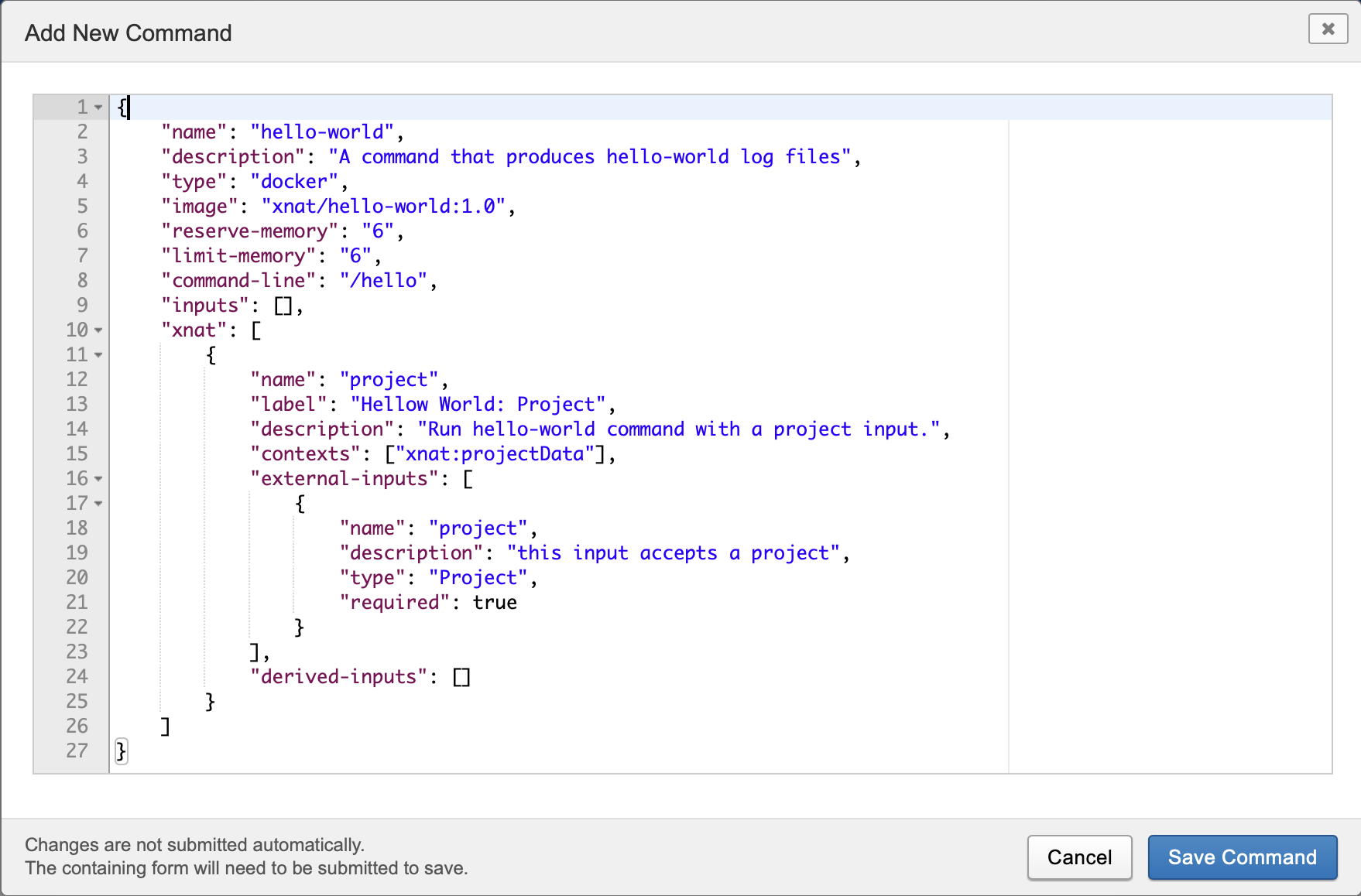This screenshot has width=1361, height=896.
Task: Collapse the "external-inputs" array on line 16
Action: (98, 479)
